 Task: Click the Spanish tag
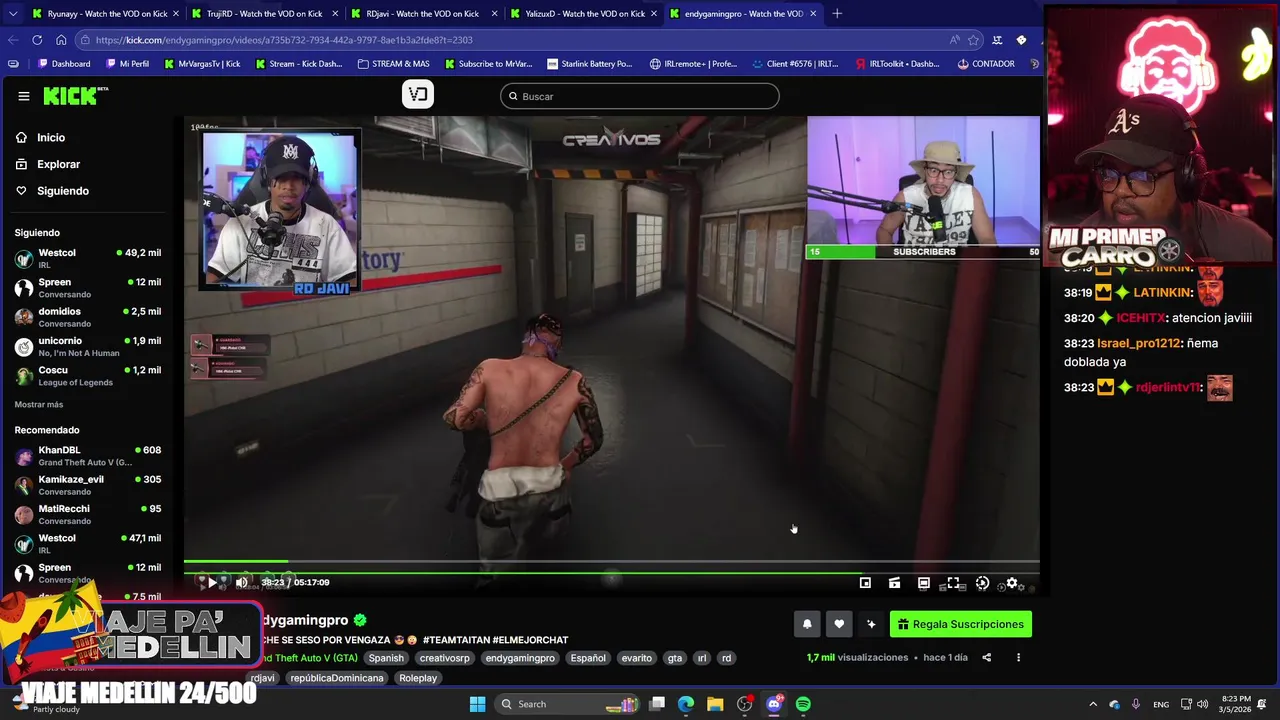(x=386, y=658)
